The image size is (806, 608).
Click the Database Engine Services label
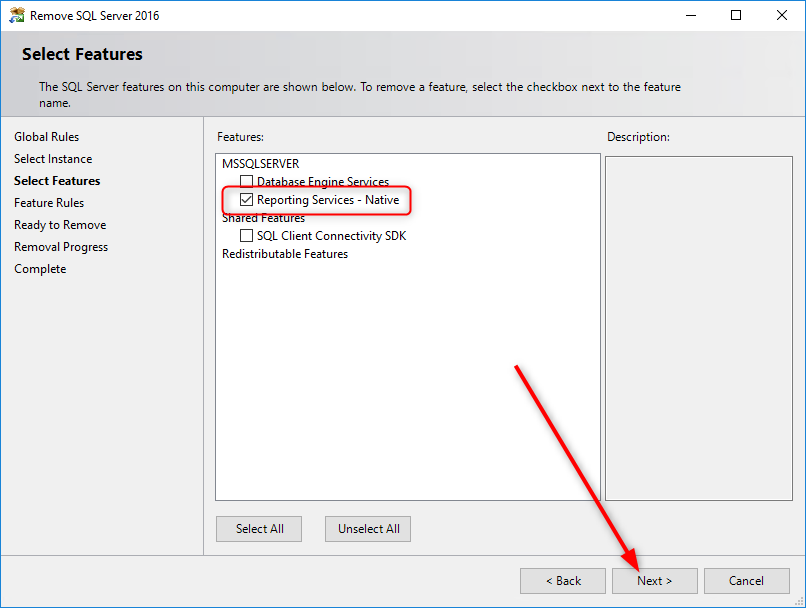[x=323, y=181]
